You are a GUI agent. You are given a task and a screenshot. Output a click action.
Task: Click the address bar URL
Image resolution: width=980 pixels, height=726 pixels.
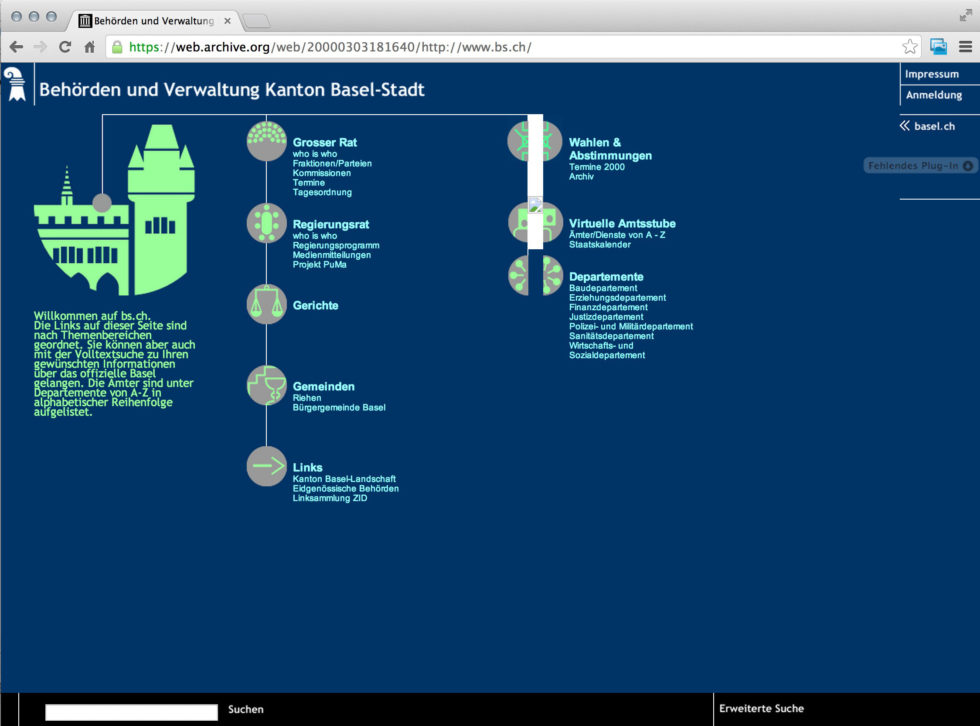pyautogui.click(x=330, y=47)
